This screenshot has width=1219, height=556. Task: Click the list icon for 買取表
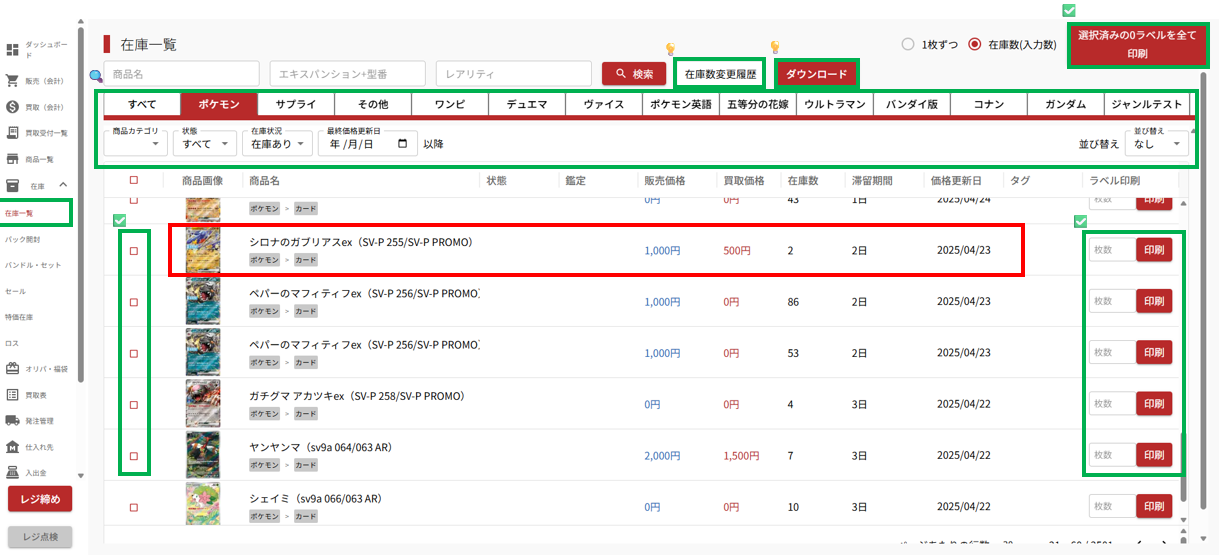12,395
